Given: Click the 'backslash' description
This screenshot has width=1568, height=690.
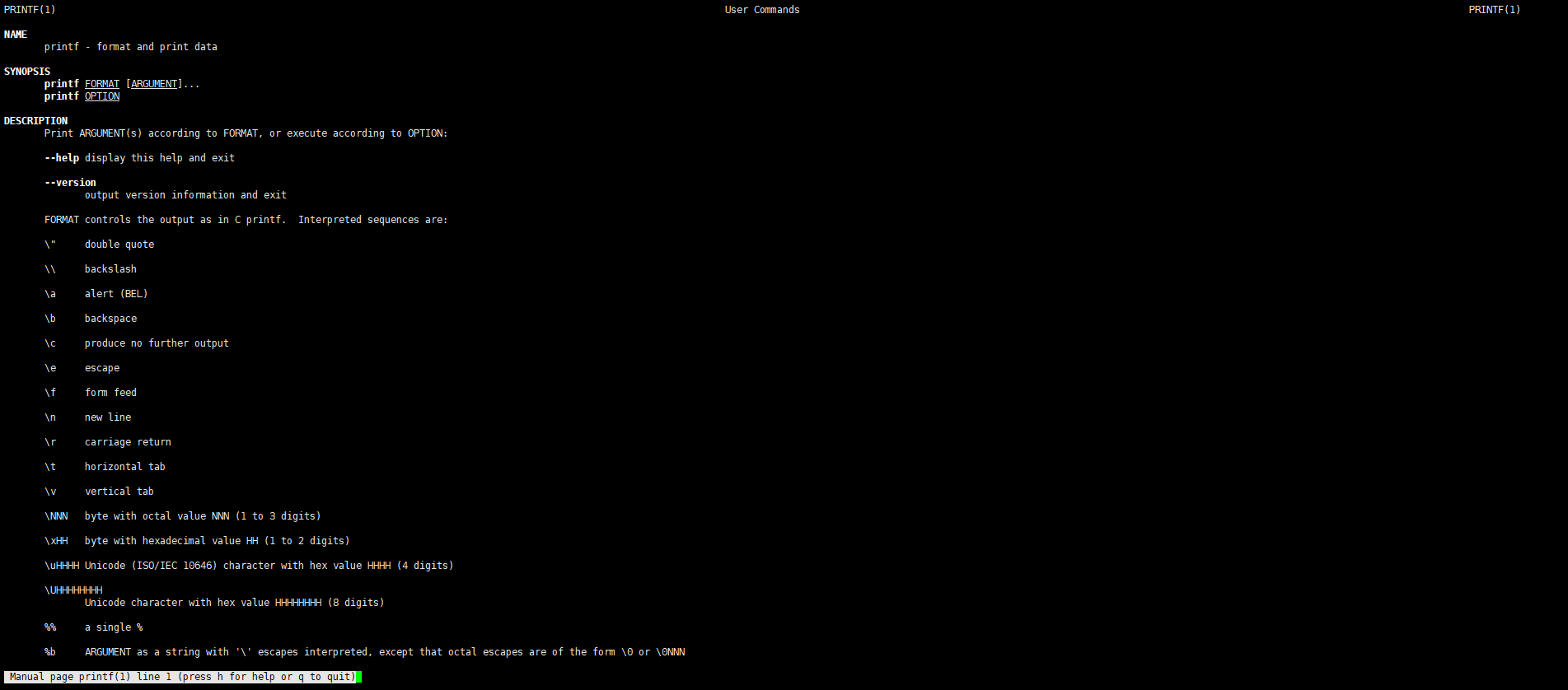Looking at the screenshot, I should pos(110,269).
